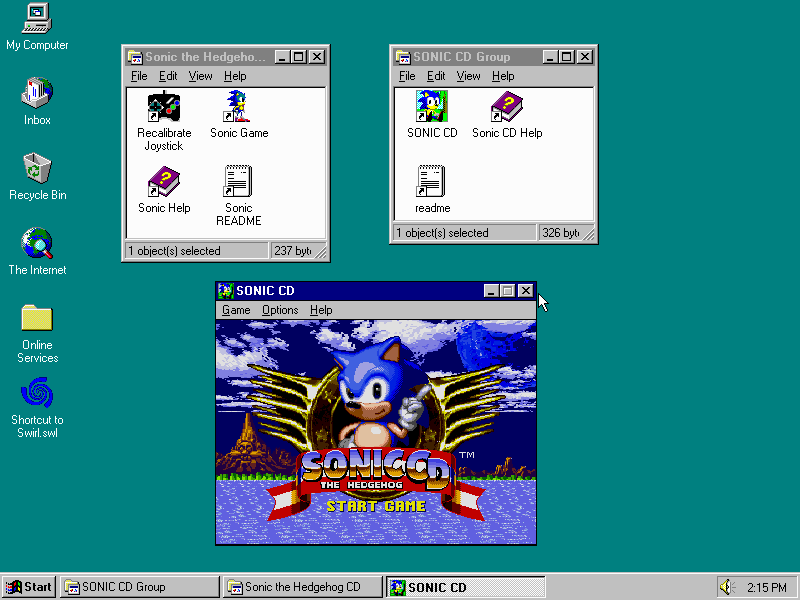The image size is (800, 600).
Task: Open the Game menu in SONIC CD
Action: (236, 310)
